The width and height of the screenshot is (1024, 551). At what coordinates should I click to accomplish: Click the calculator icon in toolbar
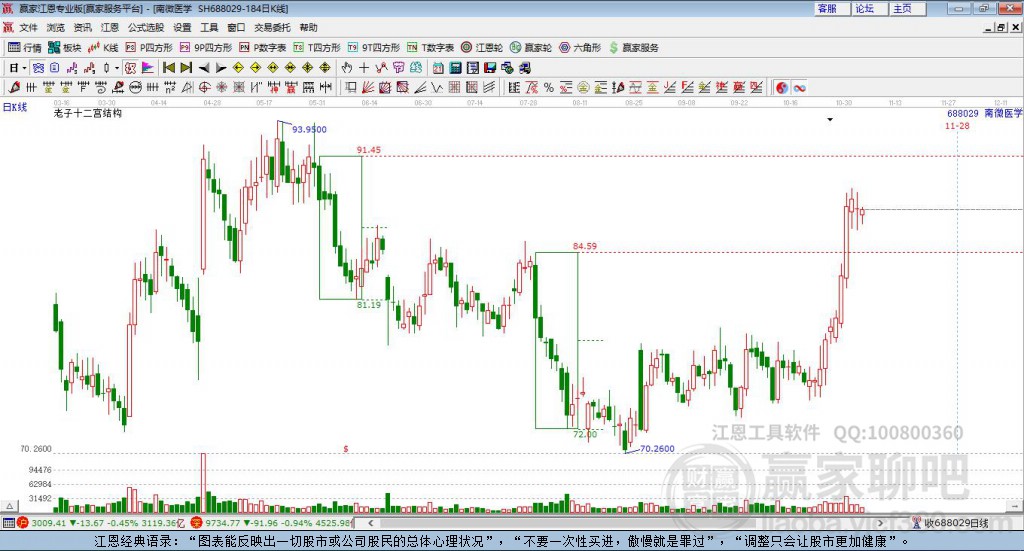point(456,68)
